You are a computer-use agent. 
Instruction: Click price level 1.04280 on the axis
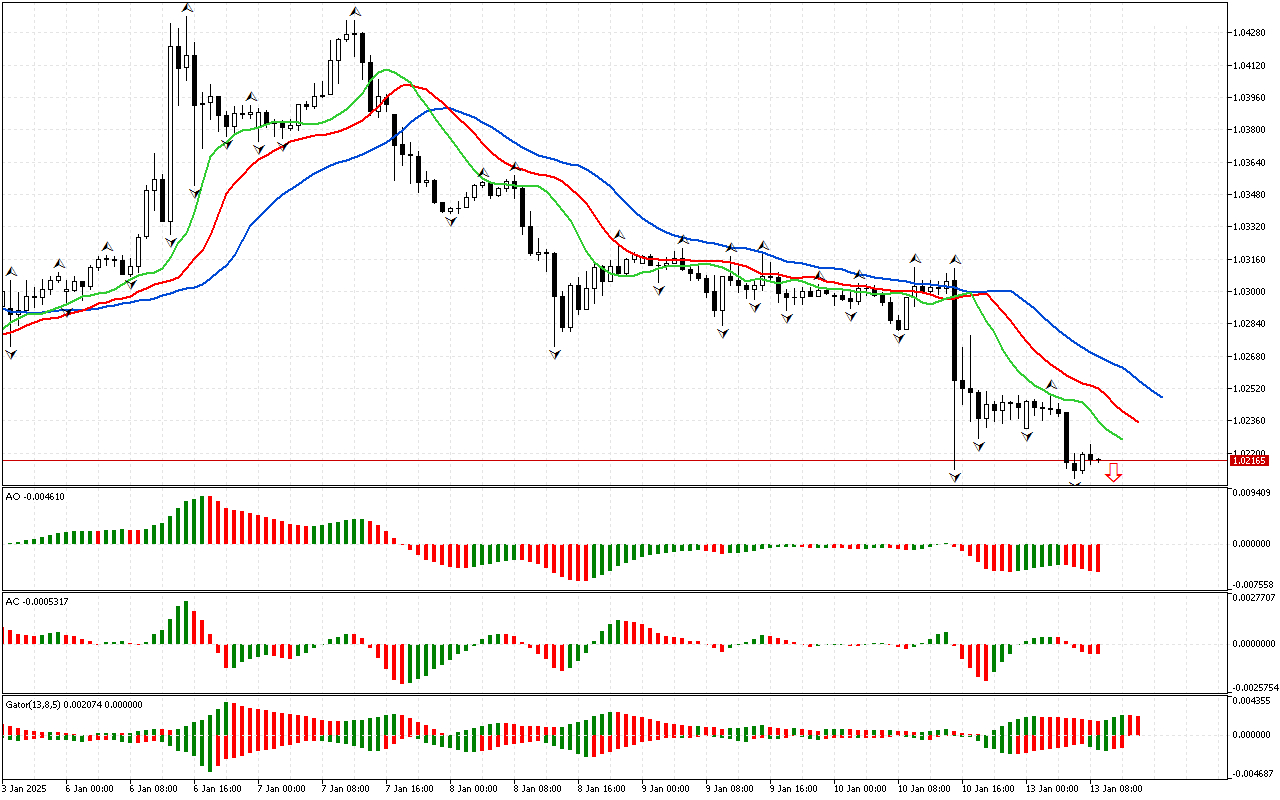click(1251, 33)
